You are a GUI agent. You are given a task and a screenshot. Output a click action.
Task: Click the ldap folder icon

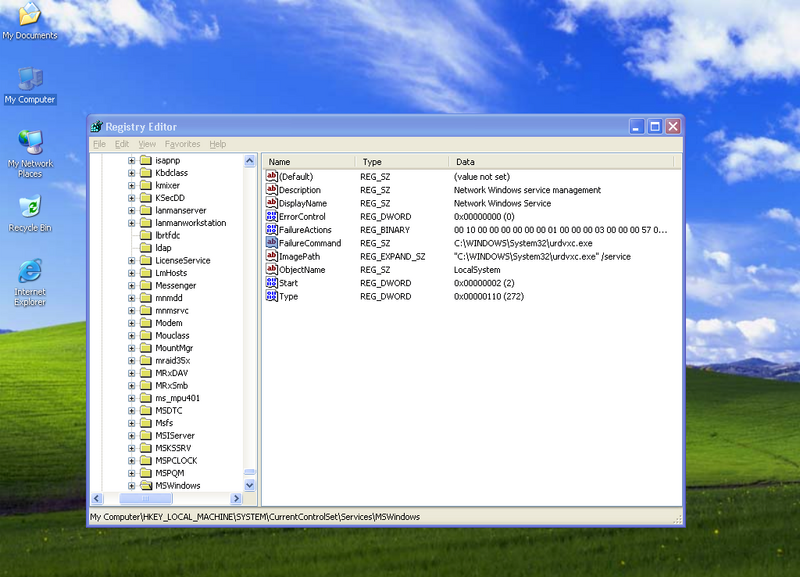[146, 248]
